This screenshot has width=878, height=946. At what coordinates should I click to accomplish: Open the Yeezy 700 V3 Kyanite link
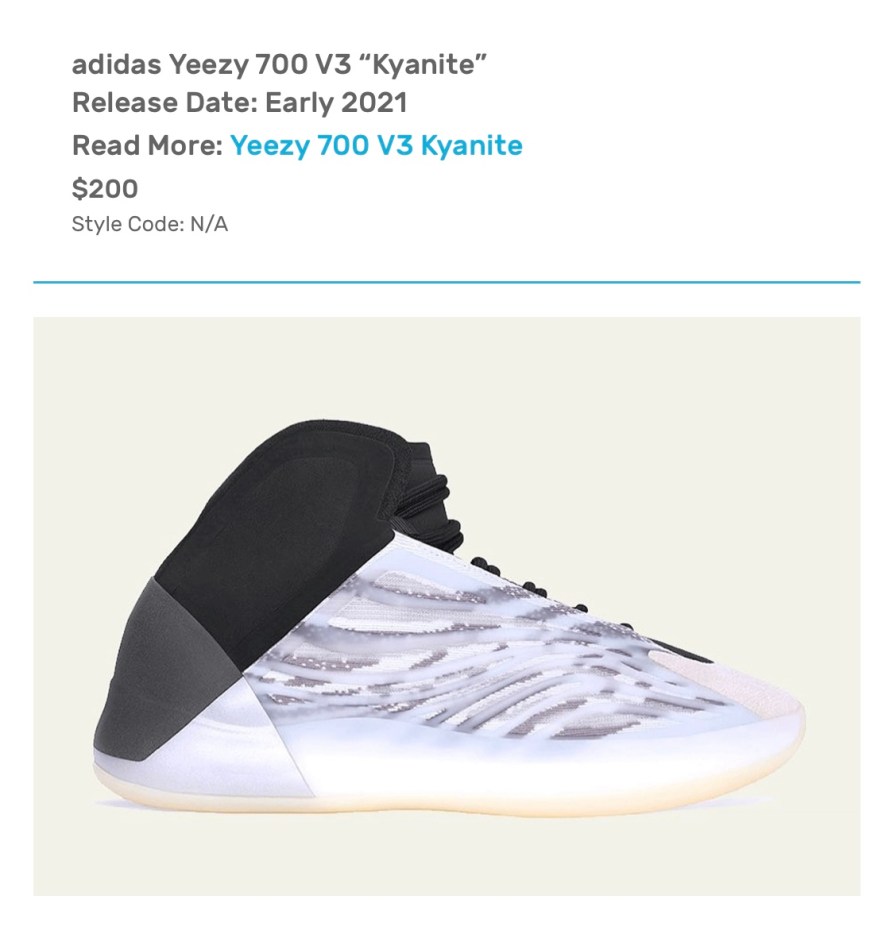(x=376, y=145)
